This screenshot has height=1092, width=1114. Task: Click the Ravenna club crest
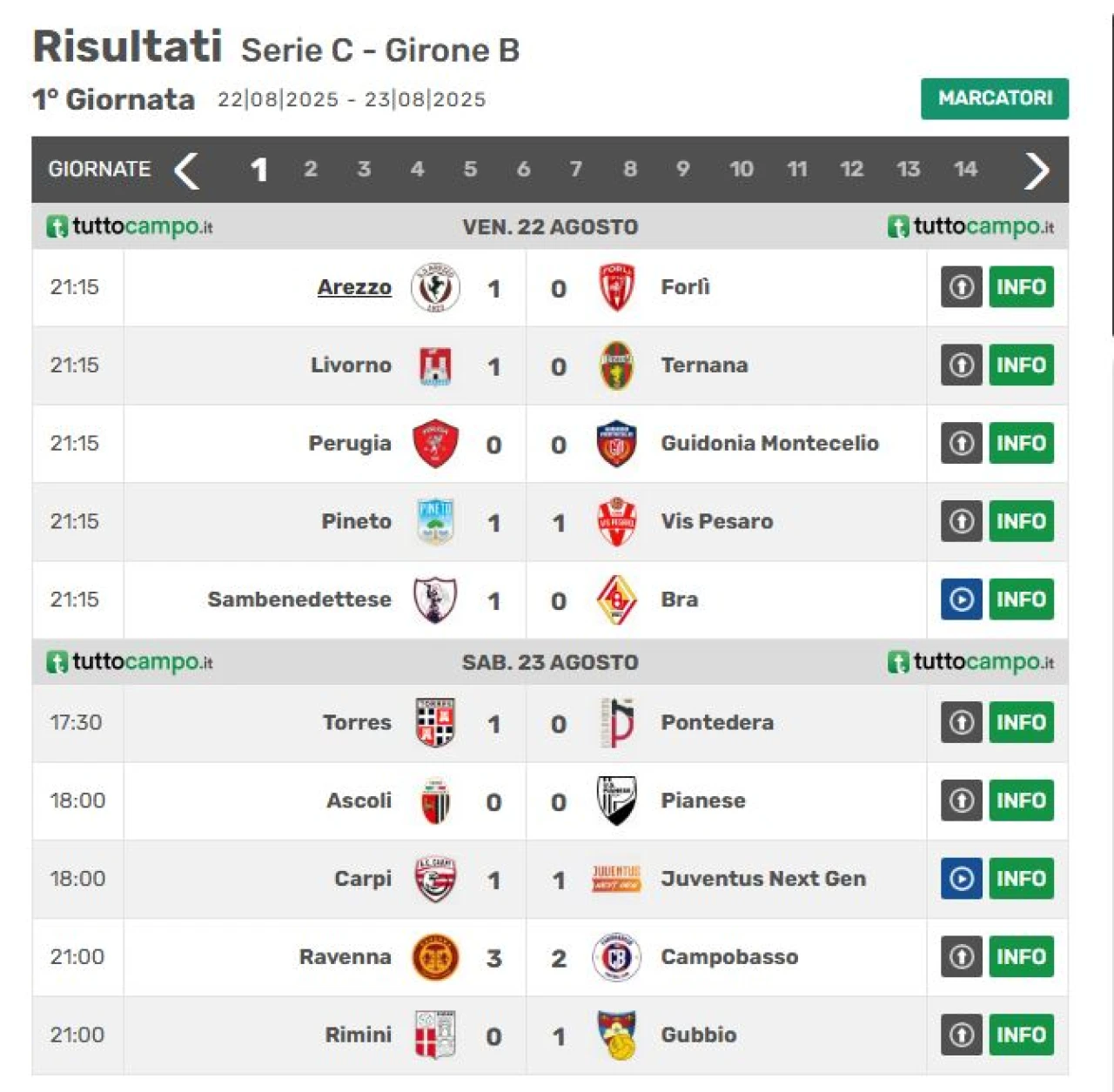(434, 957)
